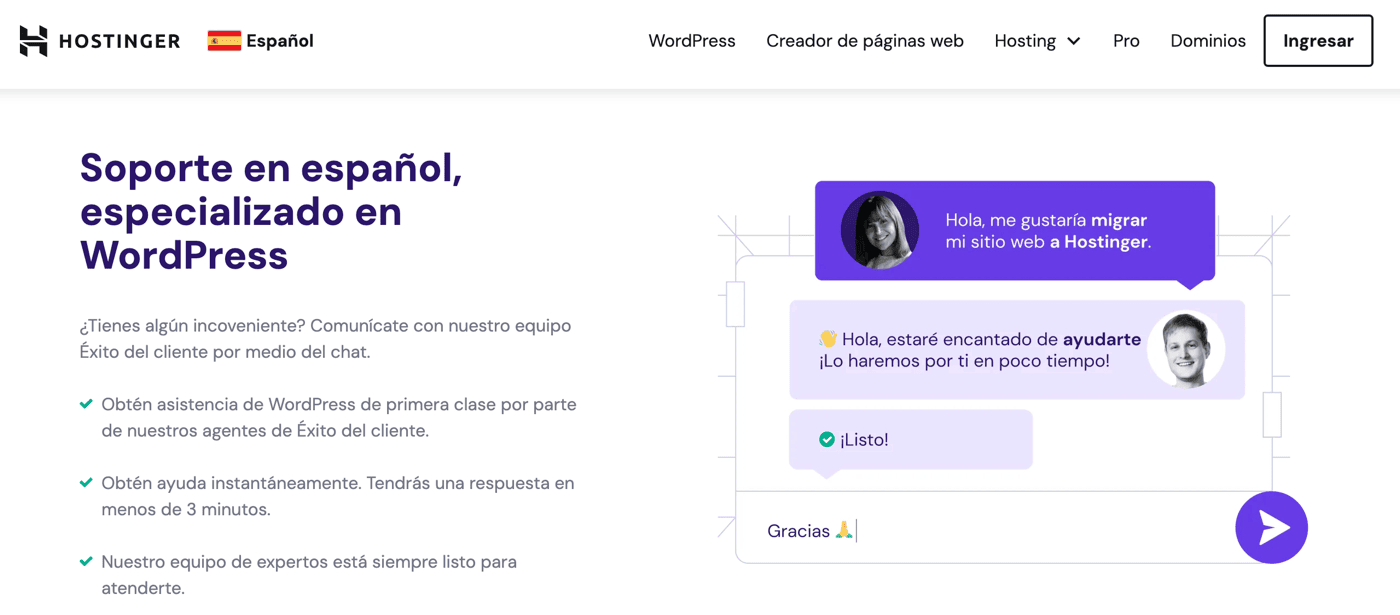This screenshot has width=1400, height=615.
Task: Open the WordPress menu item
Action: [692, 41]
